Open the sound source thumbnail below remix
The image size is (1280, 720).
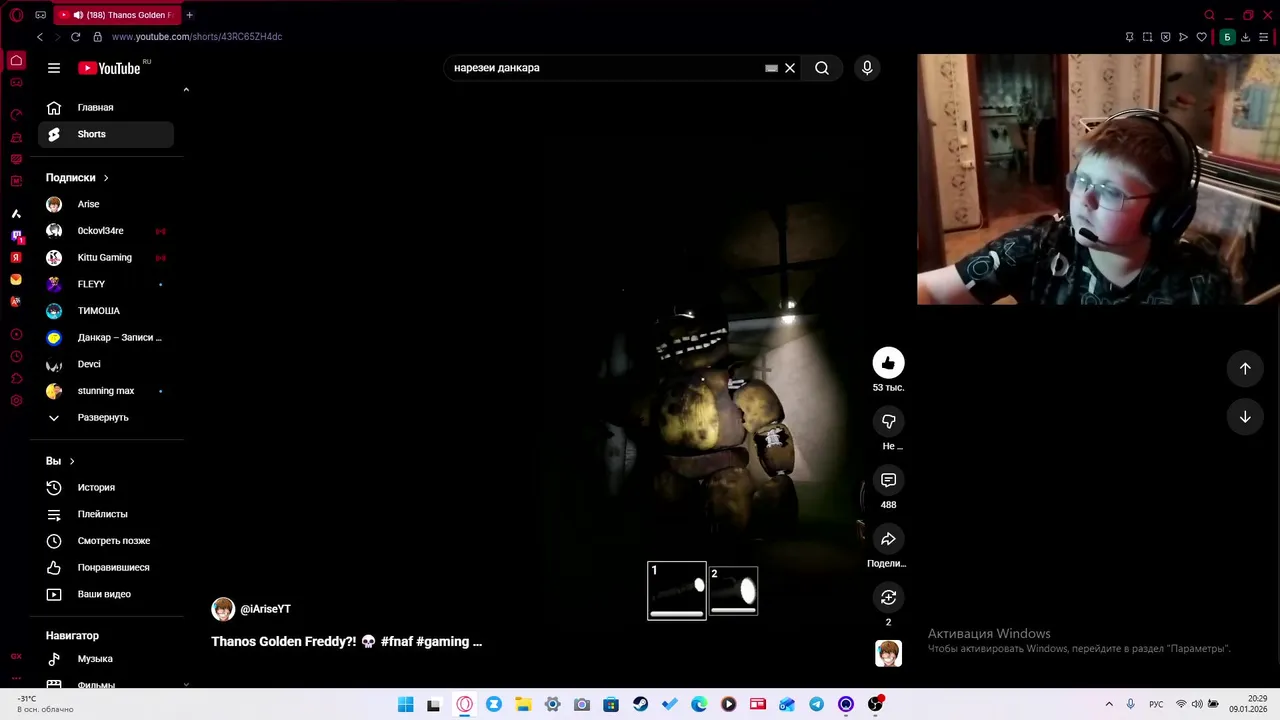(x=888, y=653)
